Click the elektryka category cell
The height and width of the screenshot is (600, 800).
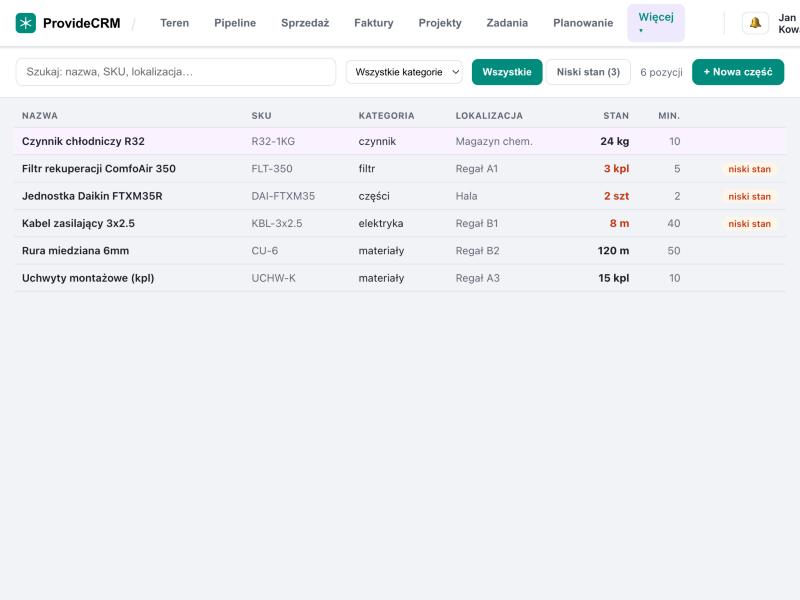pyautogui.click(x=381, y=223)
